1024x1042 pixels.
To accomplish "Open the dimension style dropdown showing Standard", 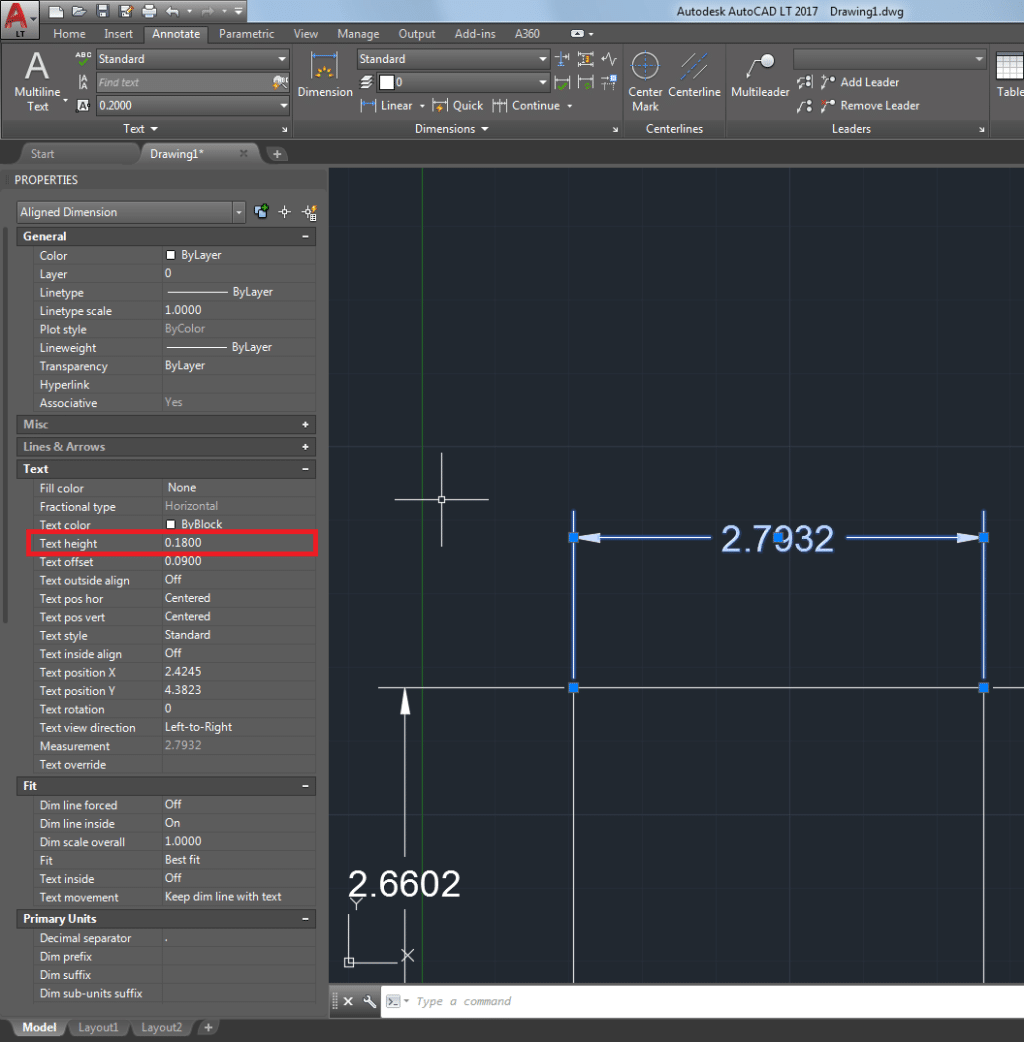I will tap(452, 58).
